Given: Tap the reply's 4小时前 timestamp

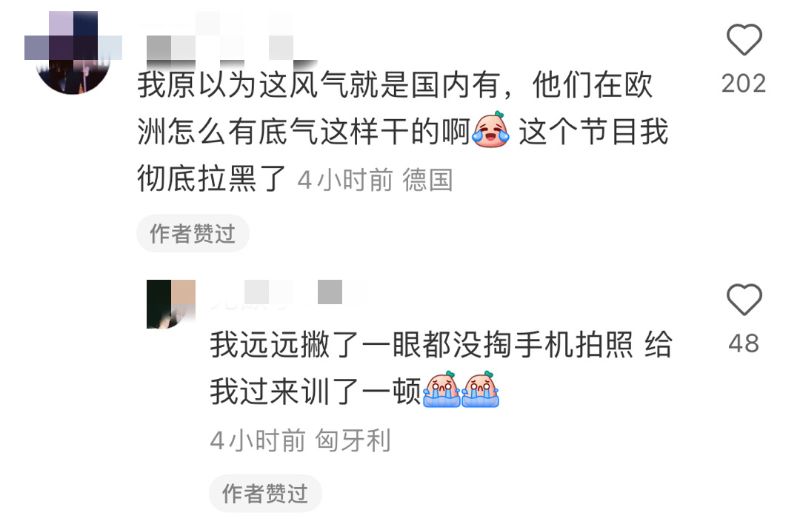Looking at the screenshot, I should click(x=258, y=440).
